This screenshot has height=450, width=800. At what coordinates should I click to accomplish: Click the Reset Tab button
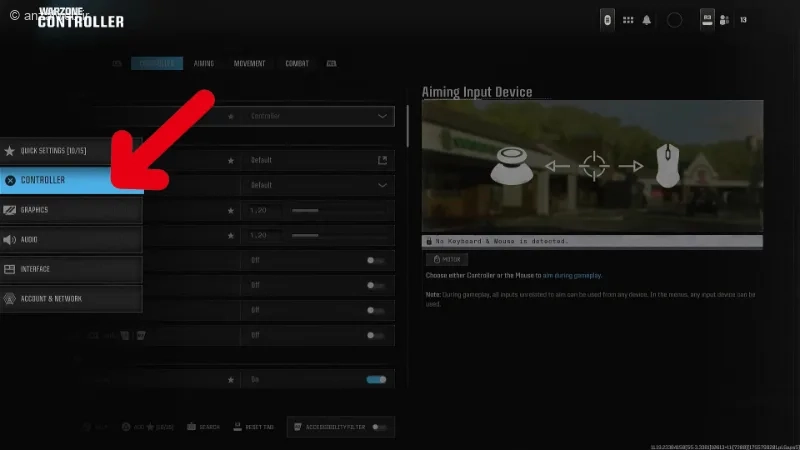254,427
